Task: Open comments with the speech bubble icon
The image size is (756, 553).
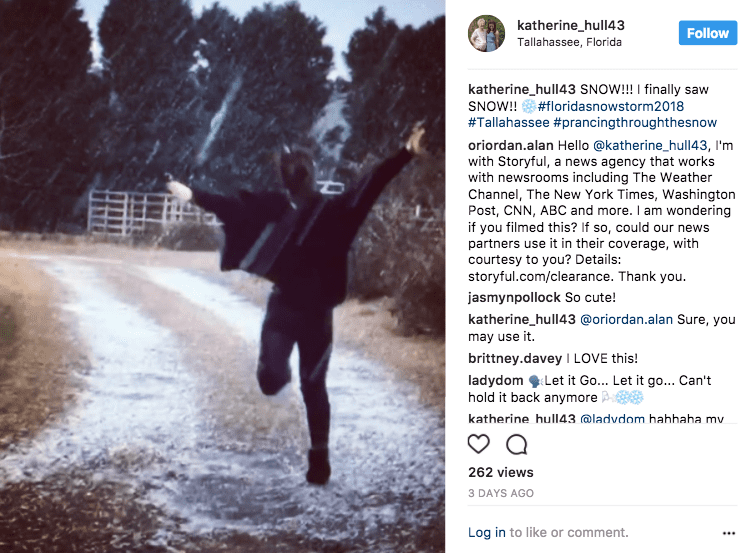Action: 516,444
